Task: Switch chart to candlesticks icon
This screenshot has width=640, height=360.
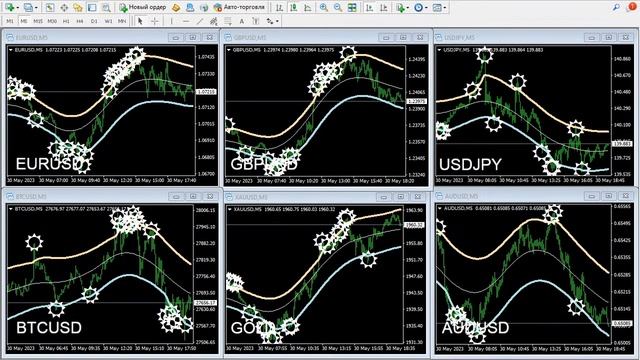Action: tap(293, 7)
